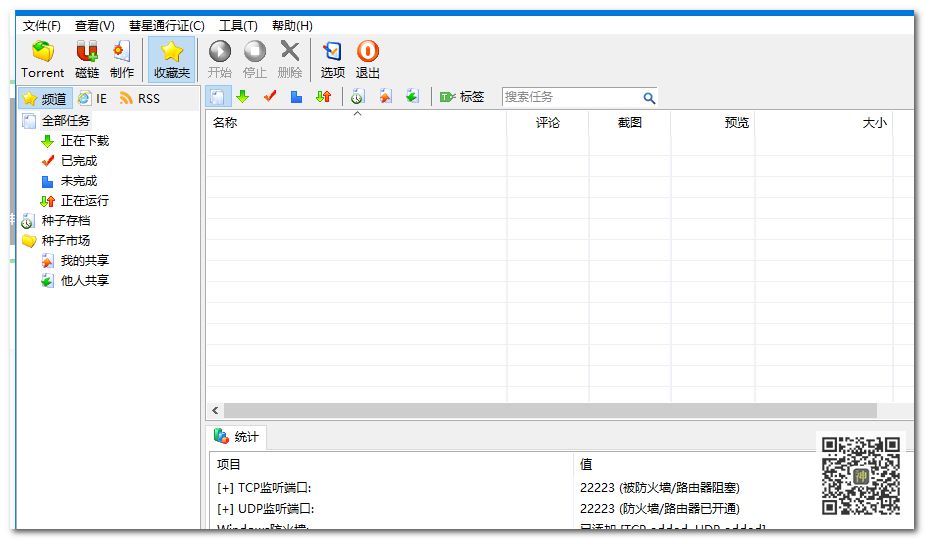This screenshot has height=540, width=925.
Task: Toggle the favorites panel (收藏夹)
Action: [172, 59]
